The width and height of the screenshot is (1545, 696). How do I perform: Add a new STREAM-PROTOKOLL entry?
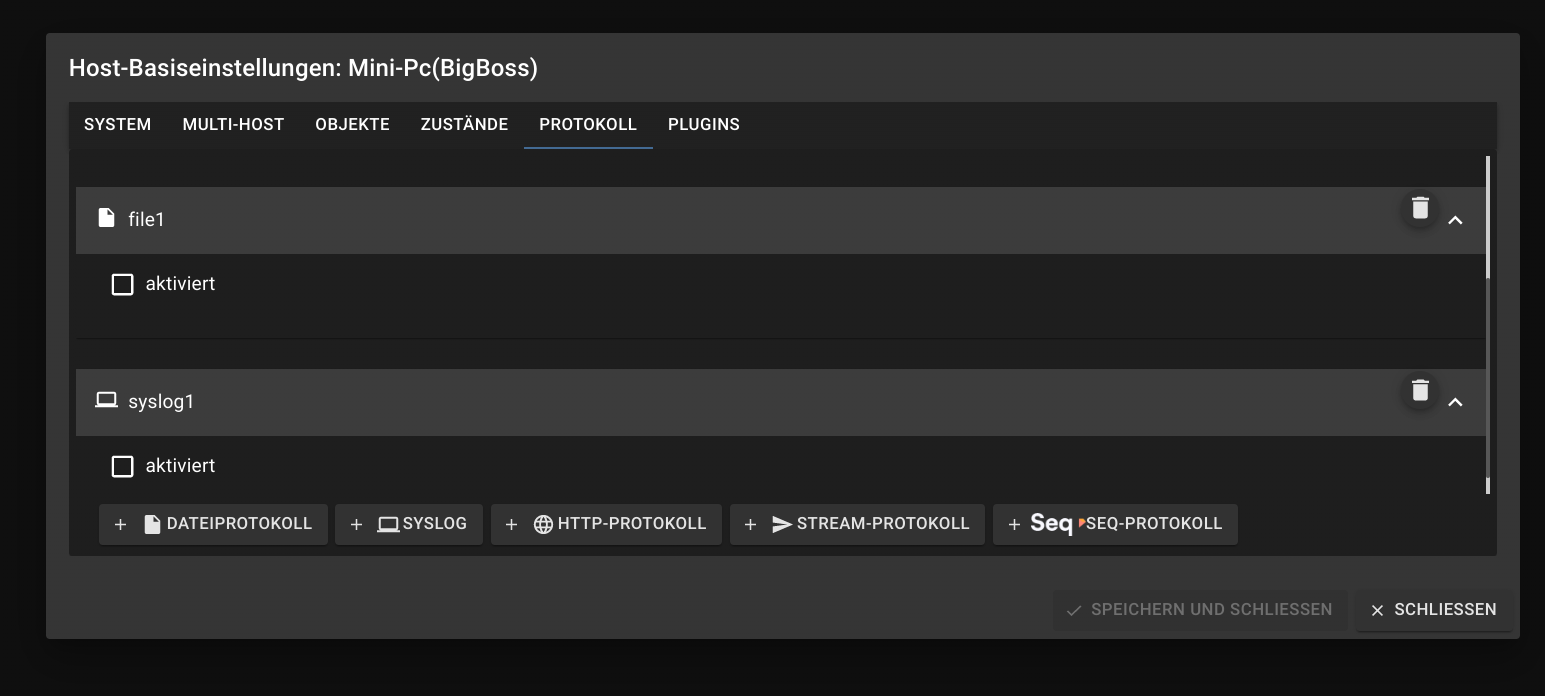point(857,523)
